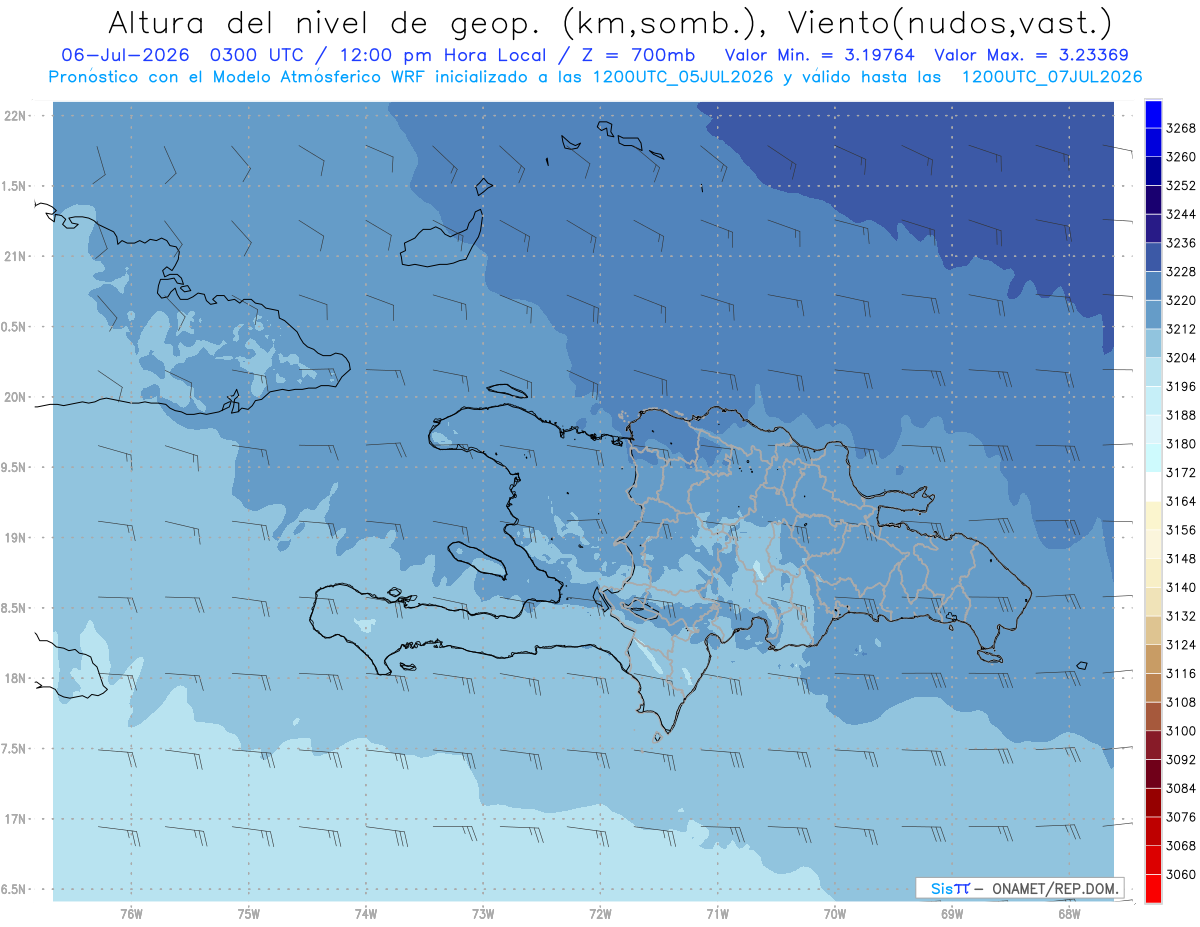Click the '17N' latitude label

(16, 819)
